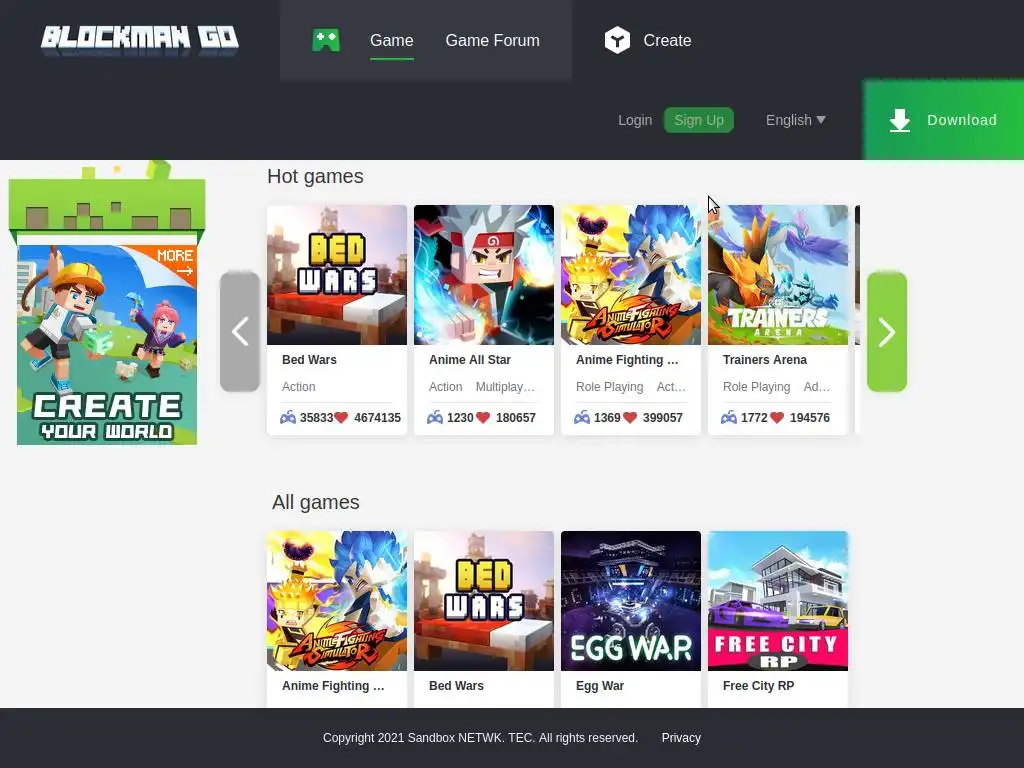Open the Create Your World banner
This screenshot has width=1024, height=768.
106,345
